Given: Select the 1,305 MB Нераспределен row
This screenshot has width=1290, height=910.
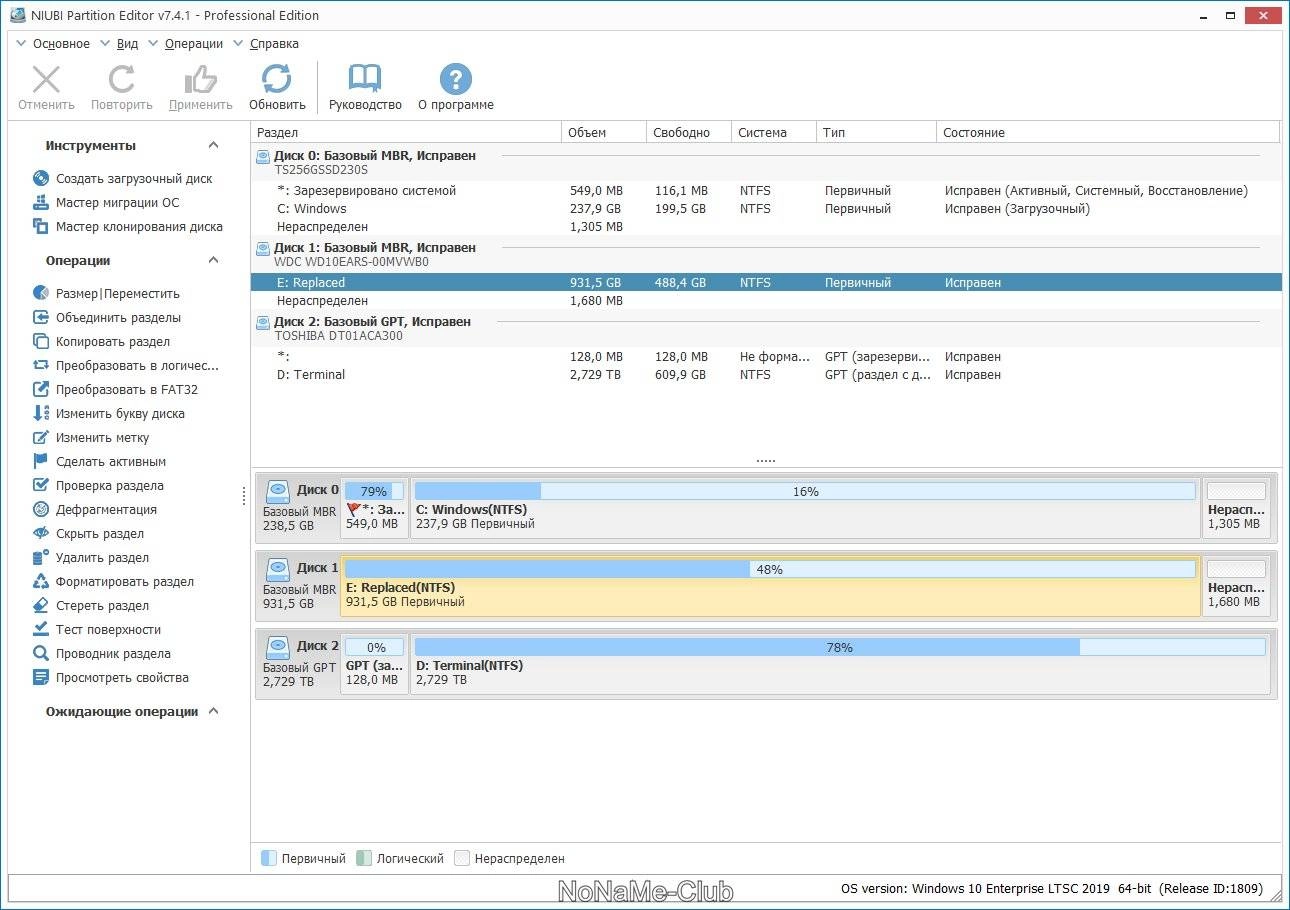Looking at the screenshot, I should tap(765, 227).
